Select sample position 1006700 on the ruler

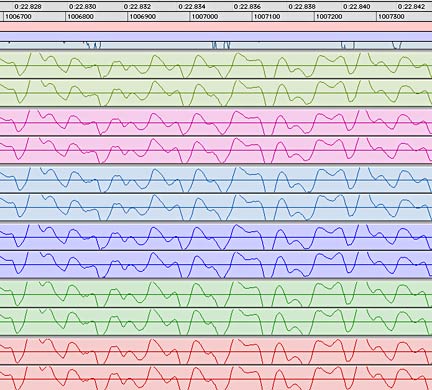pos(19,17)
